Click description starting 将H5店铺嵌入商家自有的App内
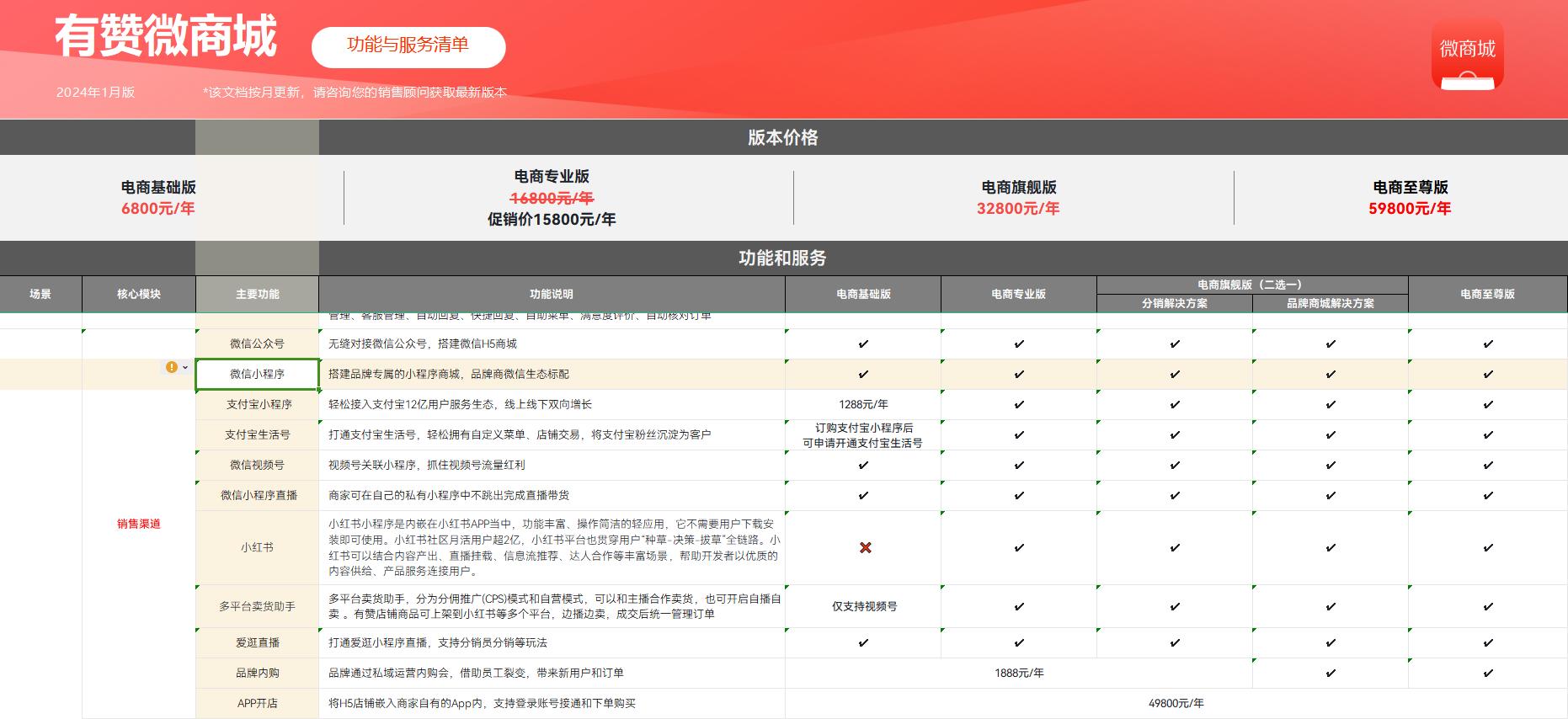Image resolution: width=1568 pixels, height=719 pixels. click(482, 703)
